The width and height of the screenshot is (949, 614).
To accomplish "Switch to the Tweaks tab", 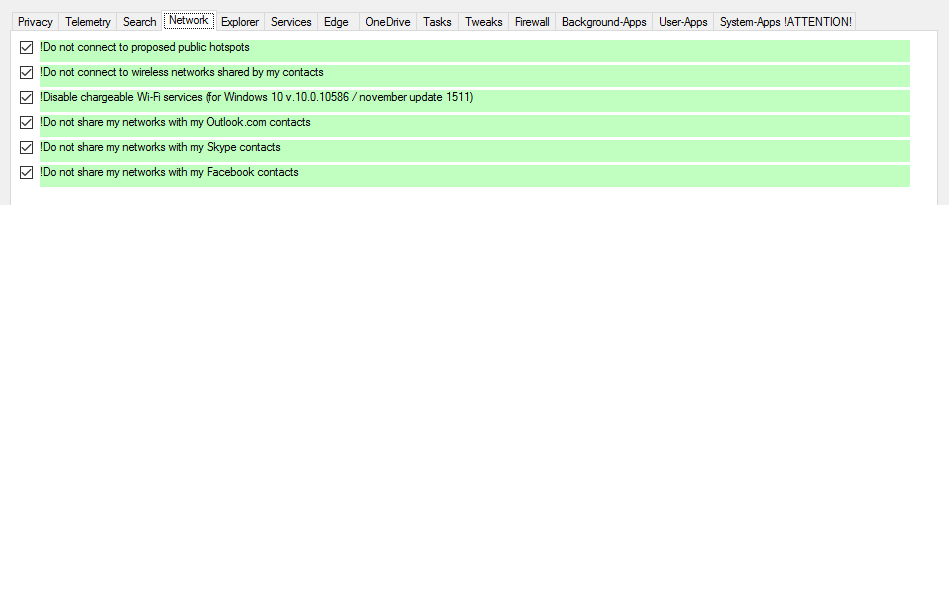I will [x=484, y=22].
